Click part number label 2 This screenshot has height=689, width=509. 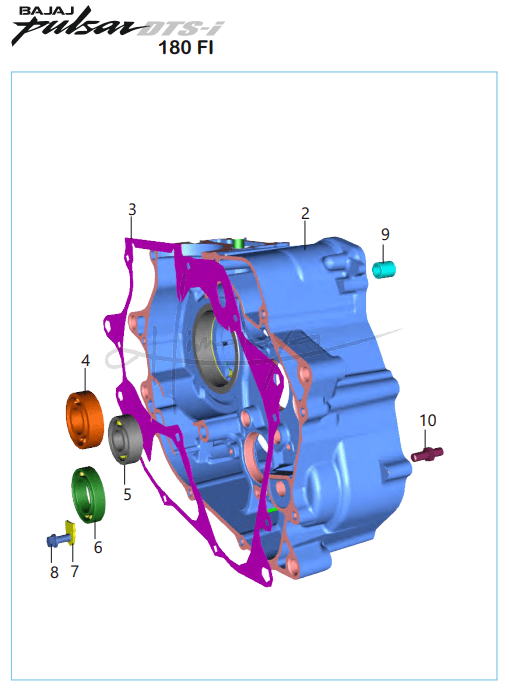click(305, 213)
